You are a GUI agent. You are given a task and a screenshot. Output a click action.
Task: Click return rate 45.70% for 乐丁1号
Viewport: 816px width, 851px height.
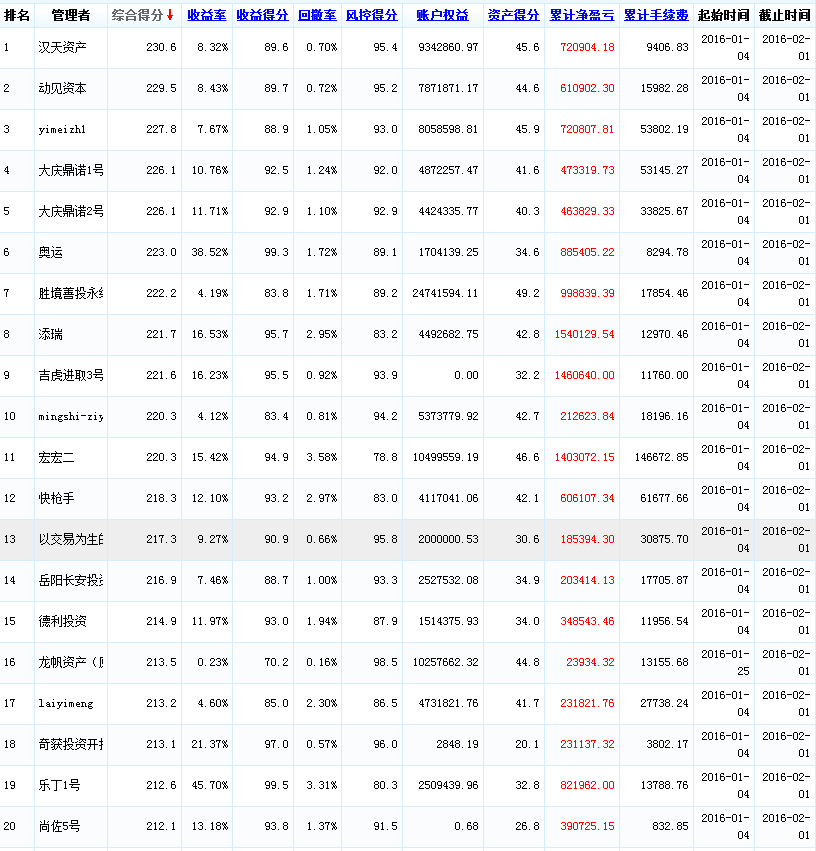(210, 785)
